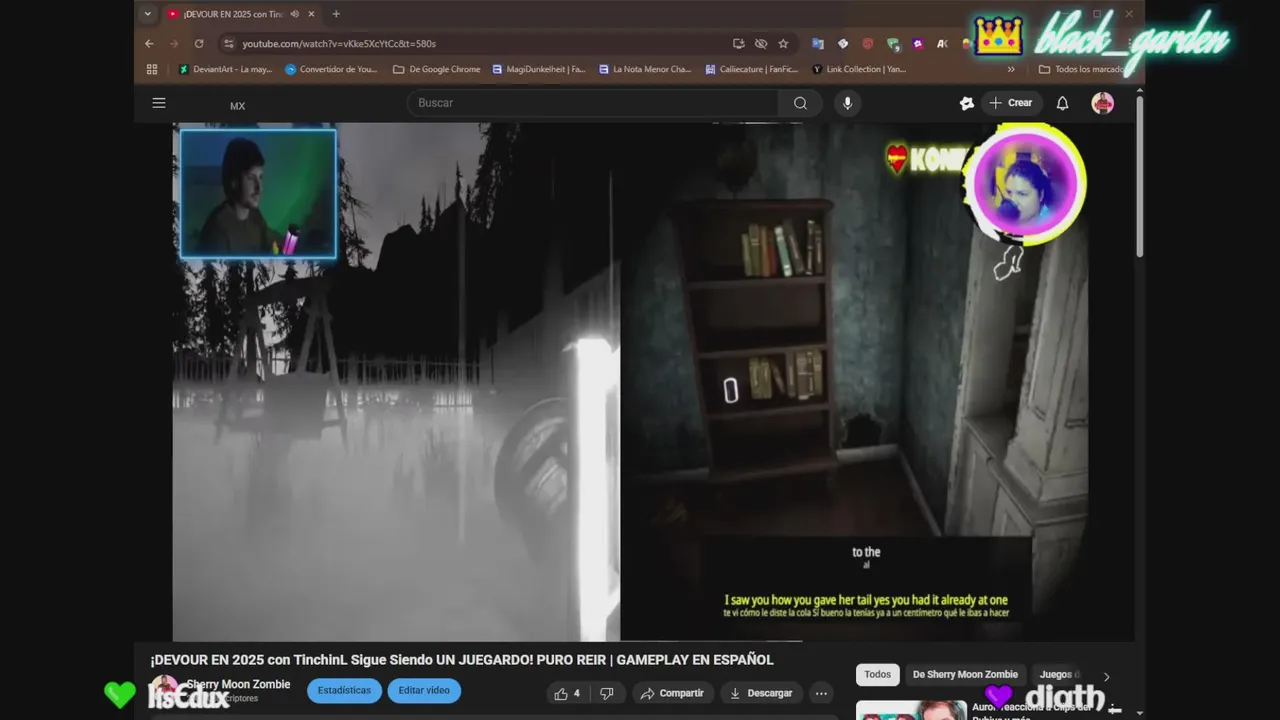Viewport: 1280px width, 720px height.
Task: Open a new browser tab
Action: 336,14
